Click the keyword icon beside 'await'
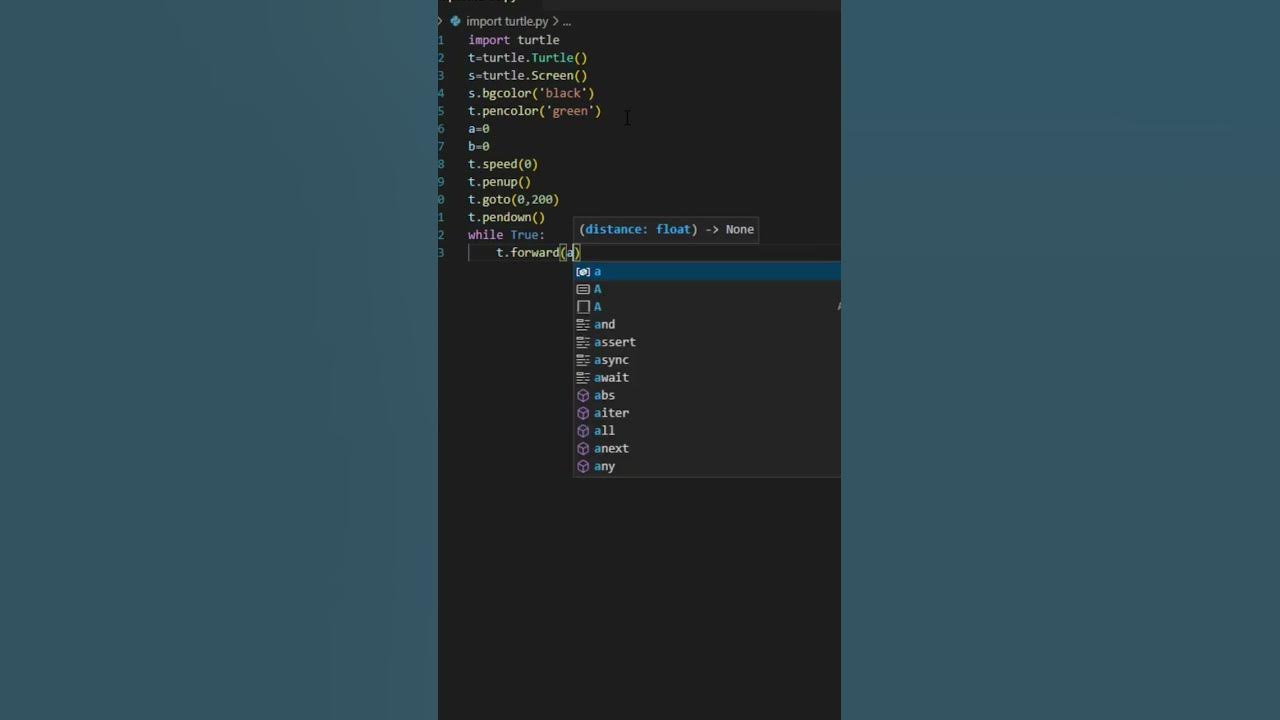The height and width of the screenshot is (720, 1280). coord(583,377)
